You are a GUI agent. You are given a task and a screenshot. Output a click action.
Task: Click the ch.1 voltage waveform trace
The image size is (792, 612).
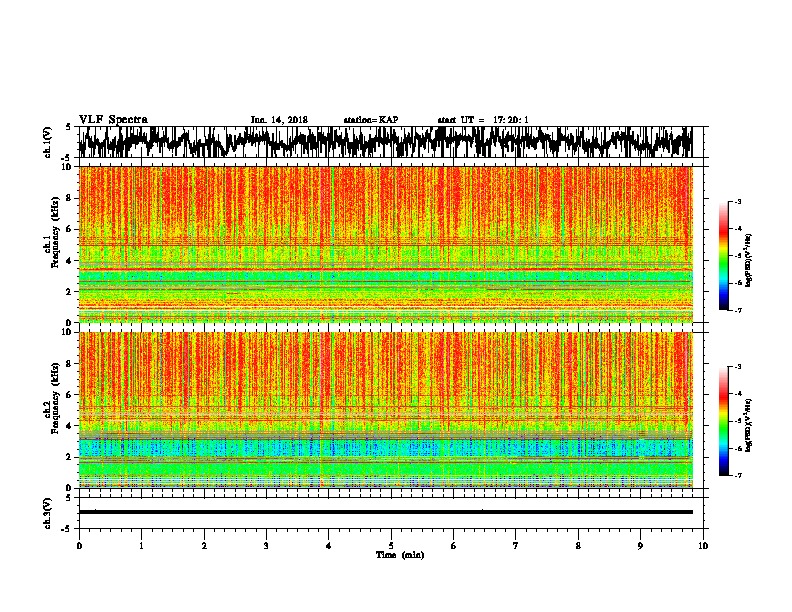tap(385, 142)
